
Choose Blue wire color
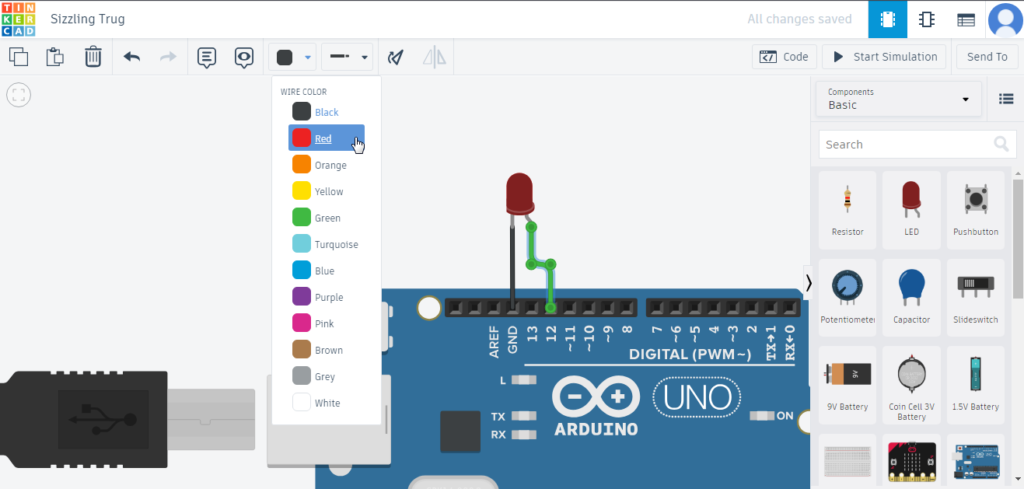point(326,270)
